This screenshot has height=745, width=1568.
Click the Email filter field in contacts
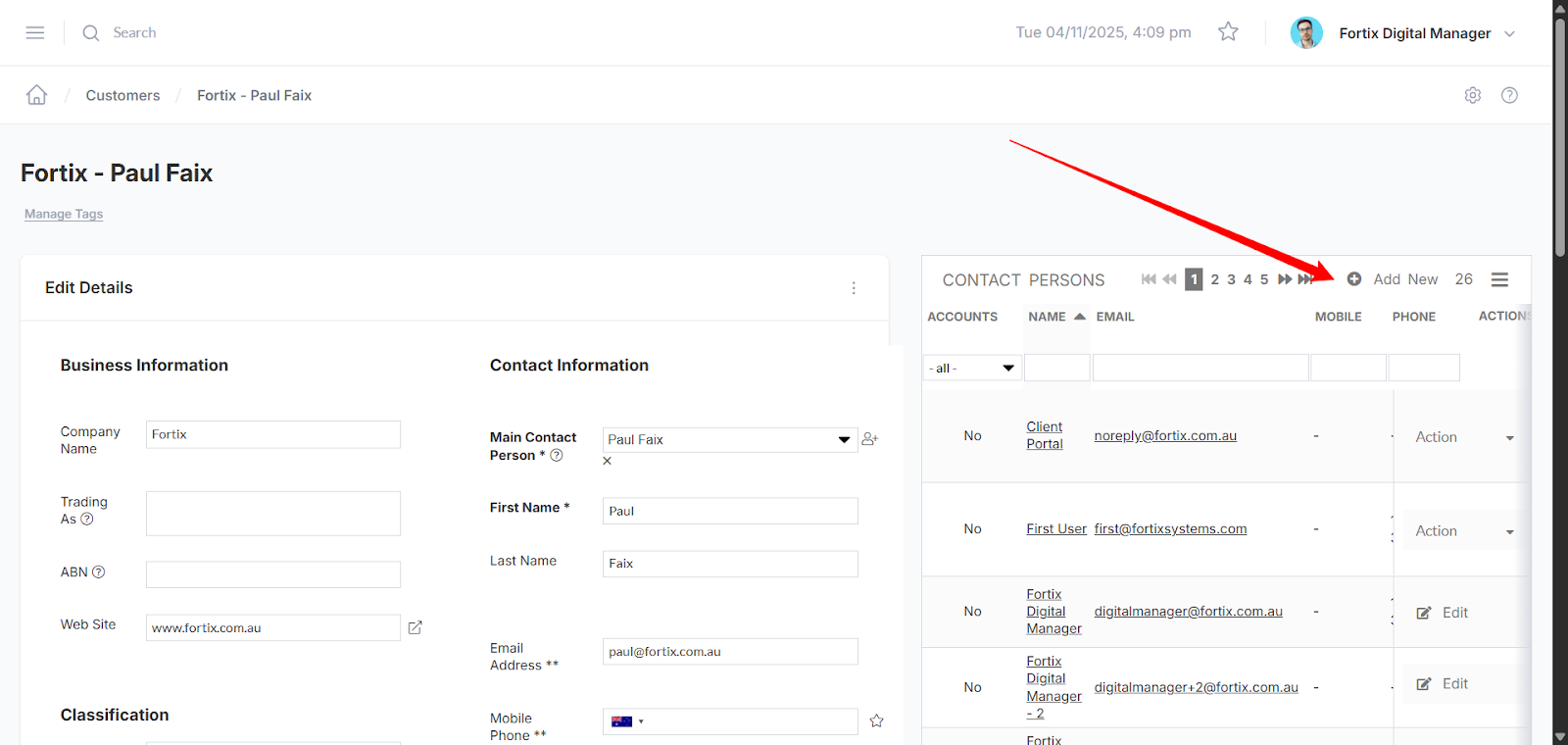pyautogui.click(x=1200, y=368)
